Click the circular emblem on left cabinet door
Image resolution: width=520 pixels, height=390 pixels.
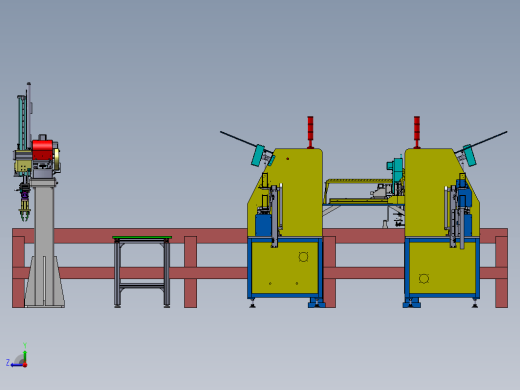[x=303, y=257]
